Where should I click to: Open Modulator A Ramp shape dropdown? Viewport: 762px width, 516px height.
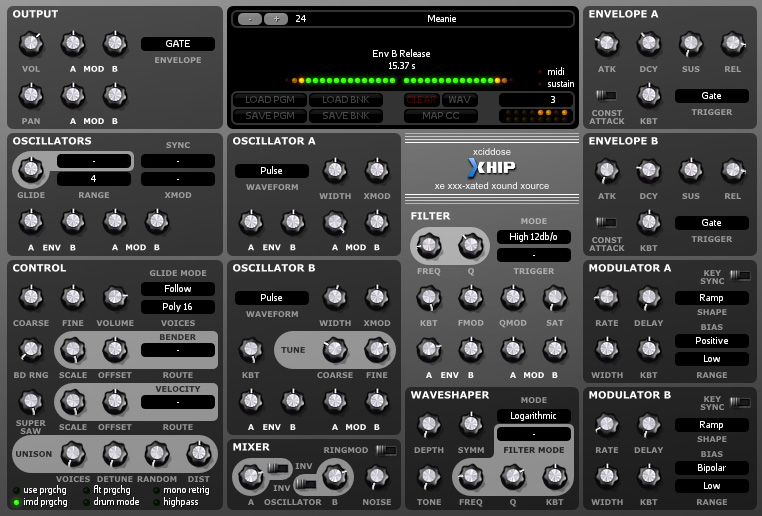click(x=711, y=297)
